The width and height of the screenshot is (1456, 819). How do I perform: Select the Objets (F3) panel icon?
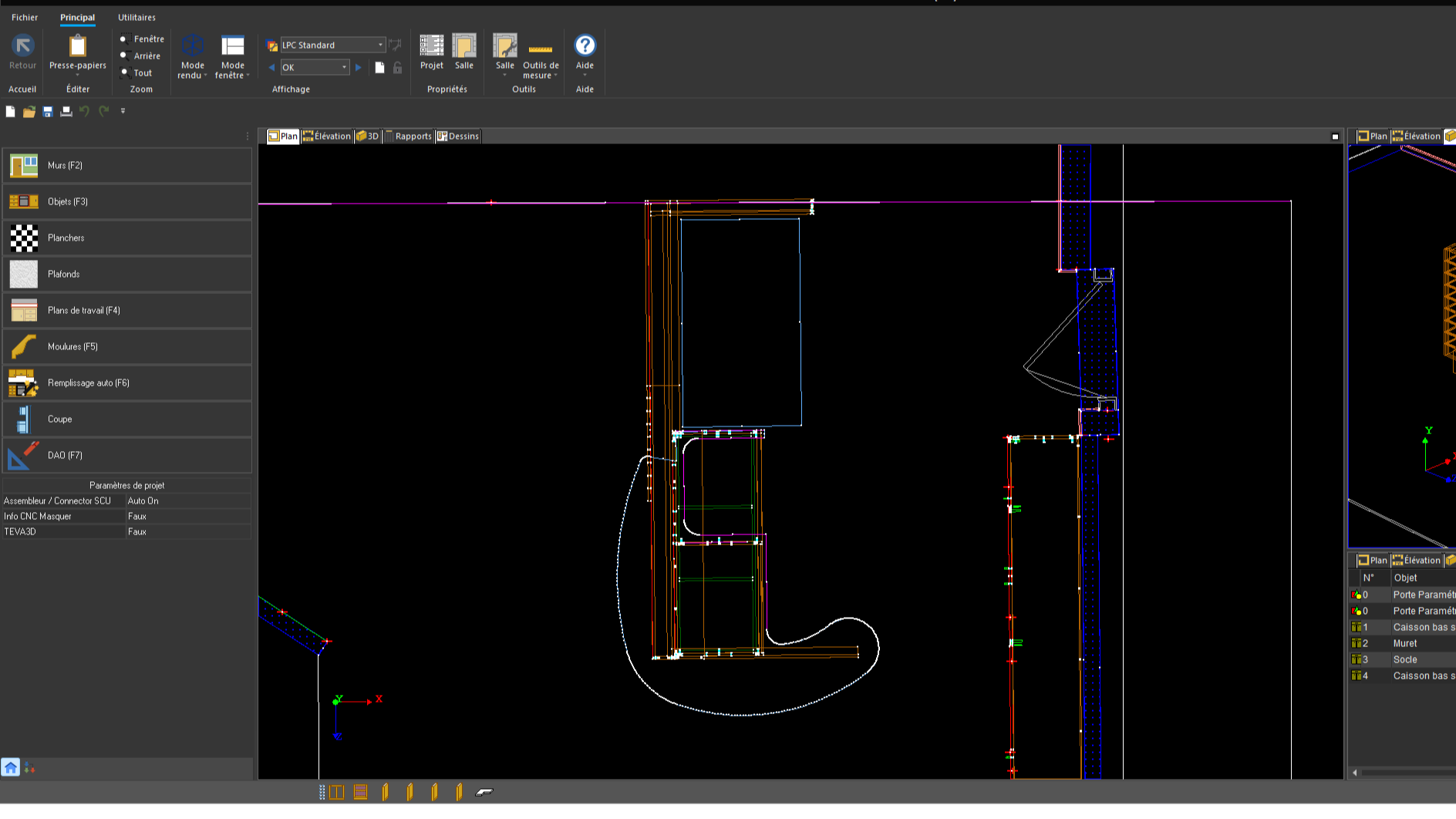click(24, 202)
